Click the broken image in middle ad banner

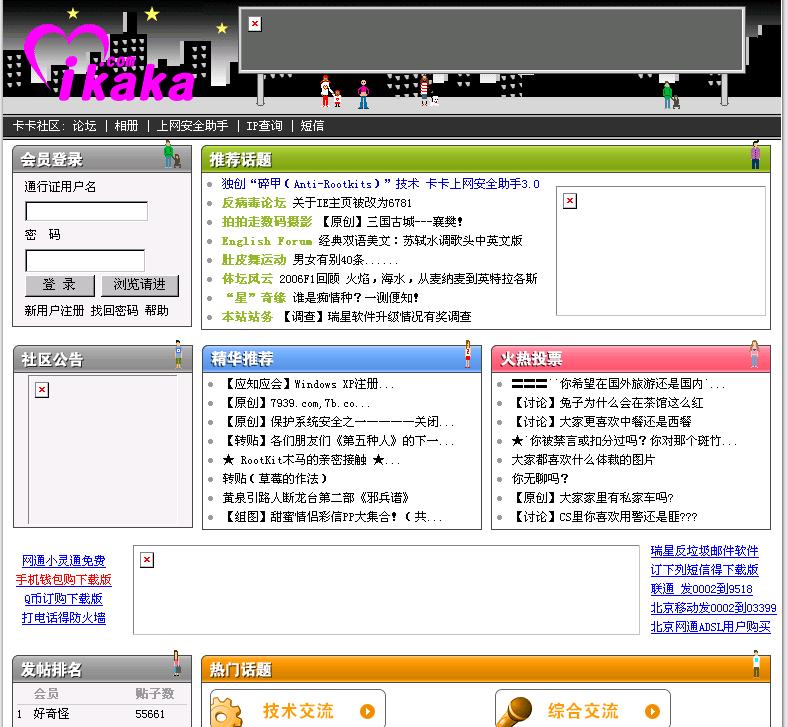[x=147, y=560]
